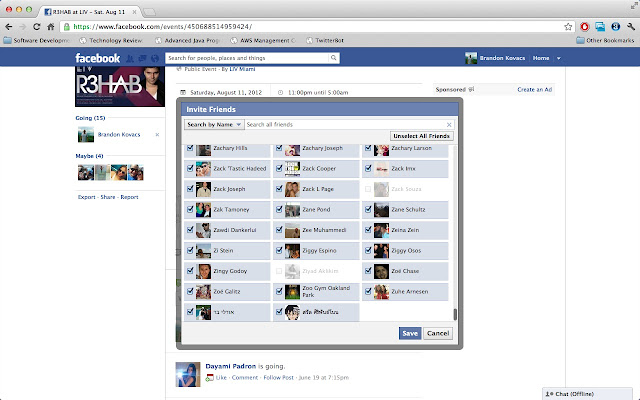Click the Export link
Screen dimensions: 640x400
[87, 197]
